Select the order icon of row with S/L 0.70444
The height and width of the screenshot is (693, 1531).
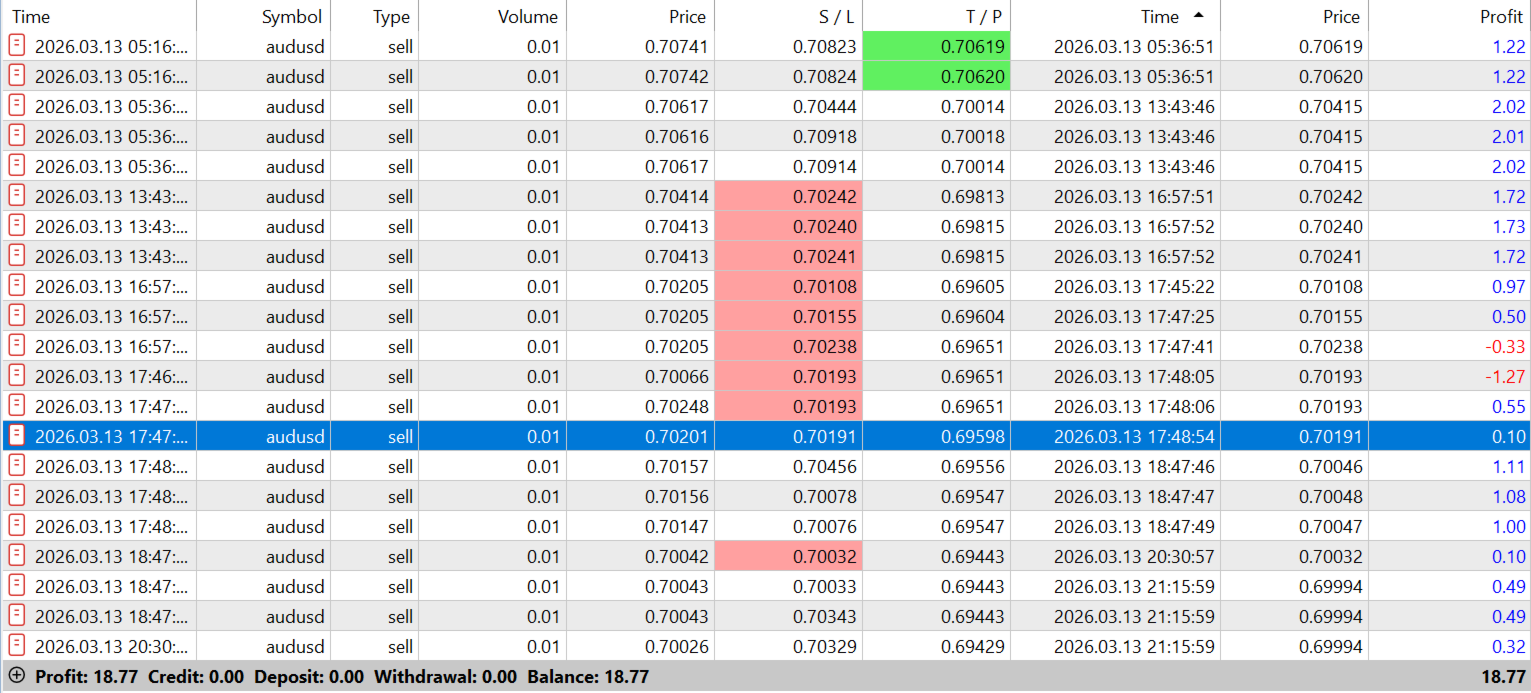pos(17,106)
